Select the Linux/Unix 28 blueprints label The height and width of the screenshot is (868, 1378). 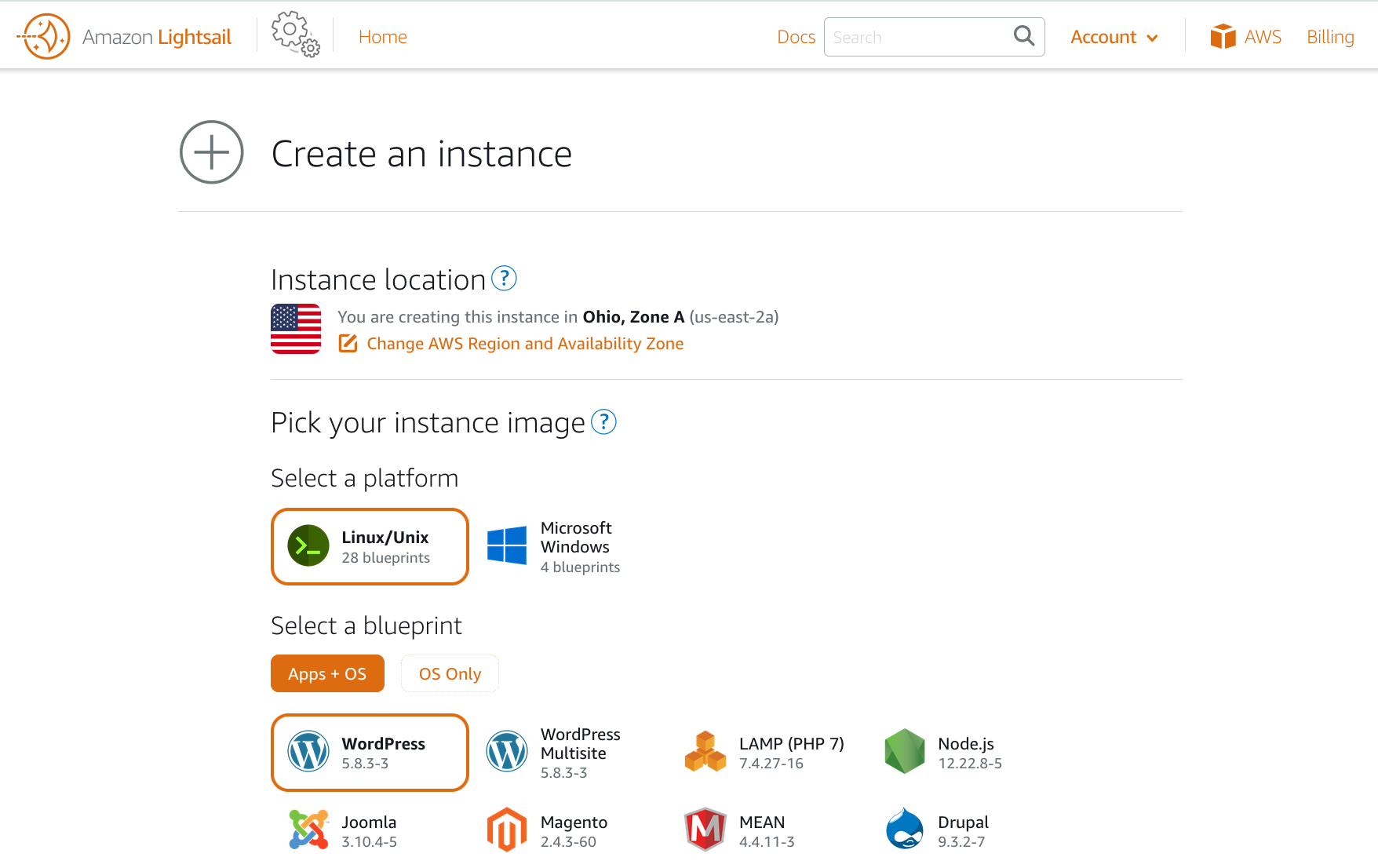click(385, 547)
